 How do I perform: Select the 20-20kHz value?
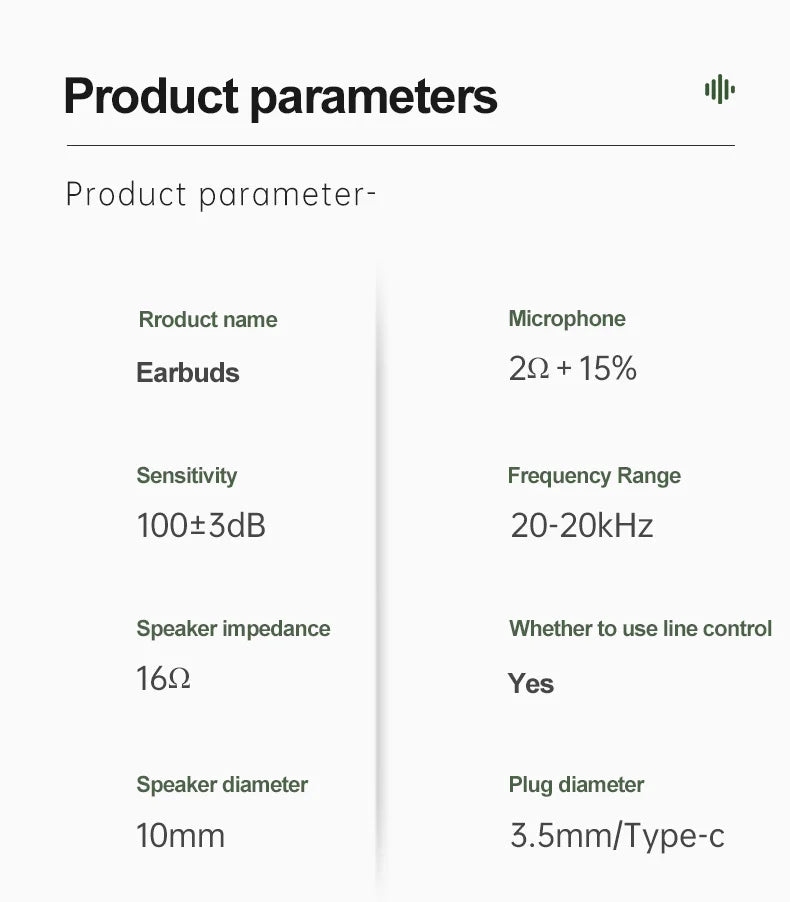point(582,525)
